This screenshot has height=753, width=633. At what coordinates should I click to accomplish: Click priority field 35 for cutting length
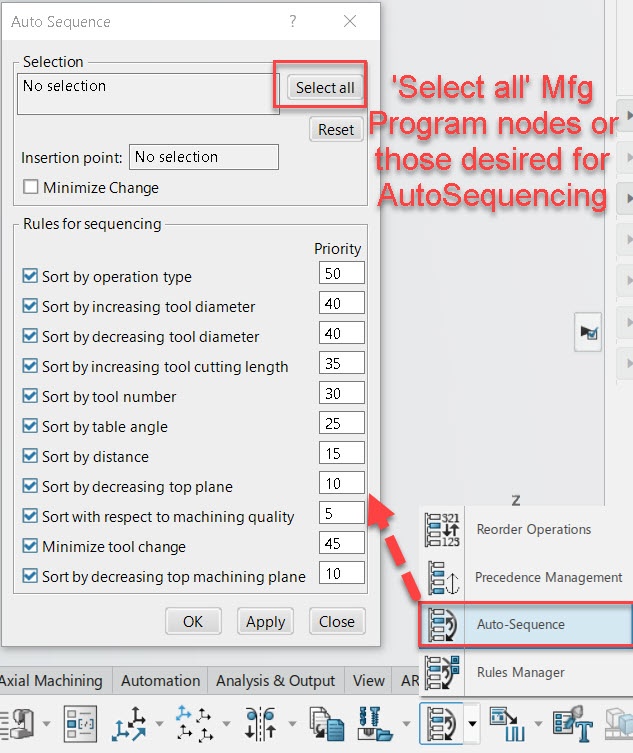pyautogui.click(x=341, y=363)
